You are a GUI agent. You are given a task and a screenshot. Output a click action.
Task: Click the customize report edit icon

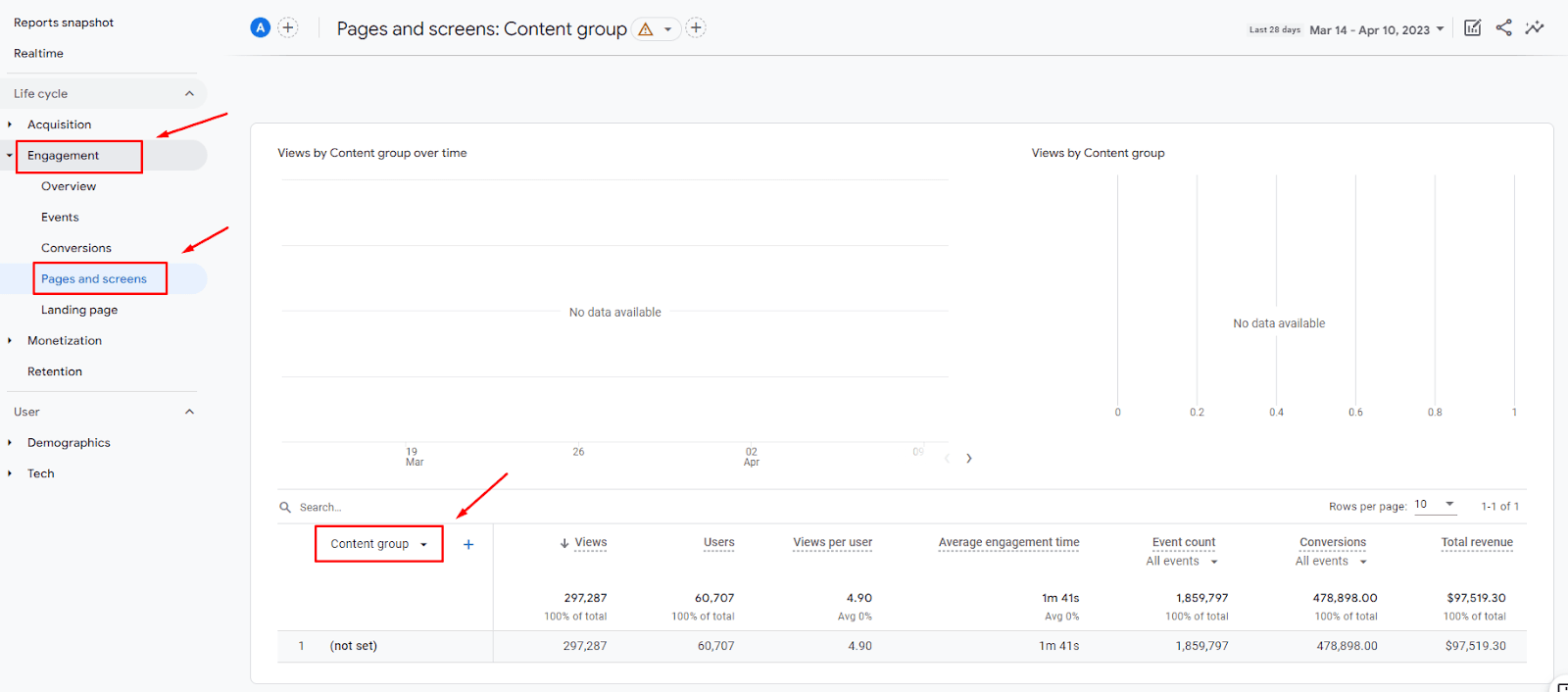1472,27
